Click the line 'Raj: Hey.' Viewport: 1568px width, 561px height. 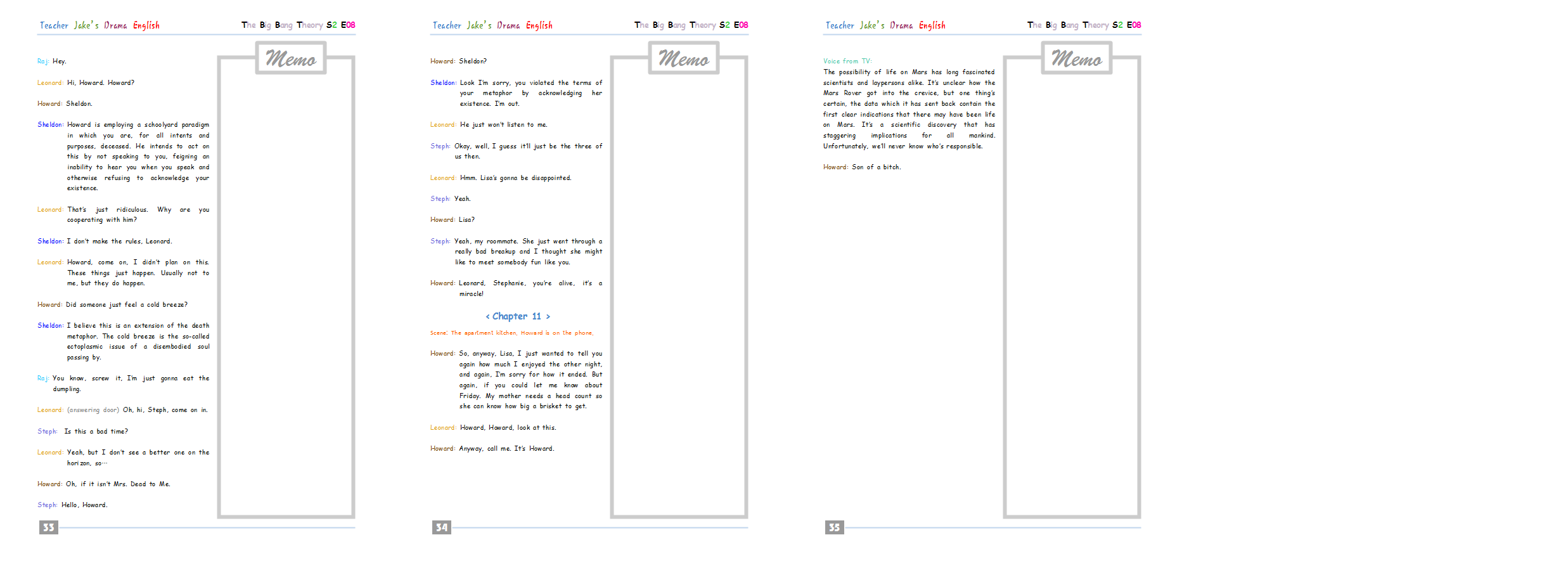[x=51, y=61]
